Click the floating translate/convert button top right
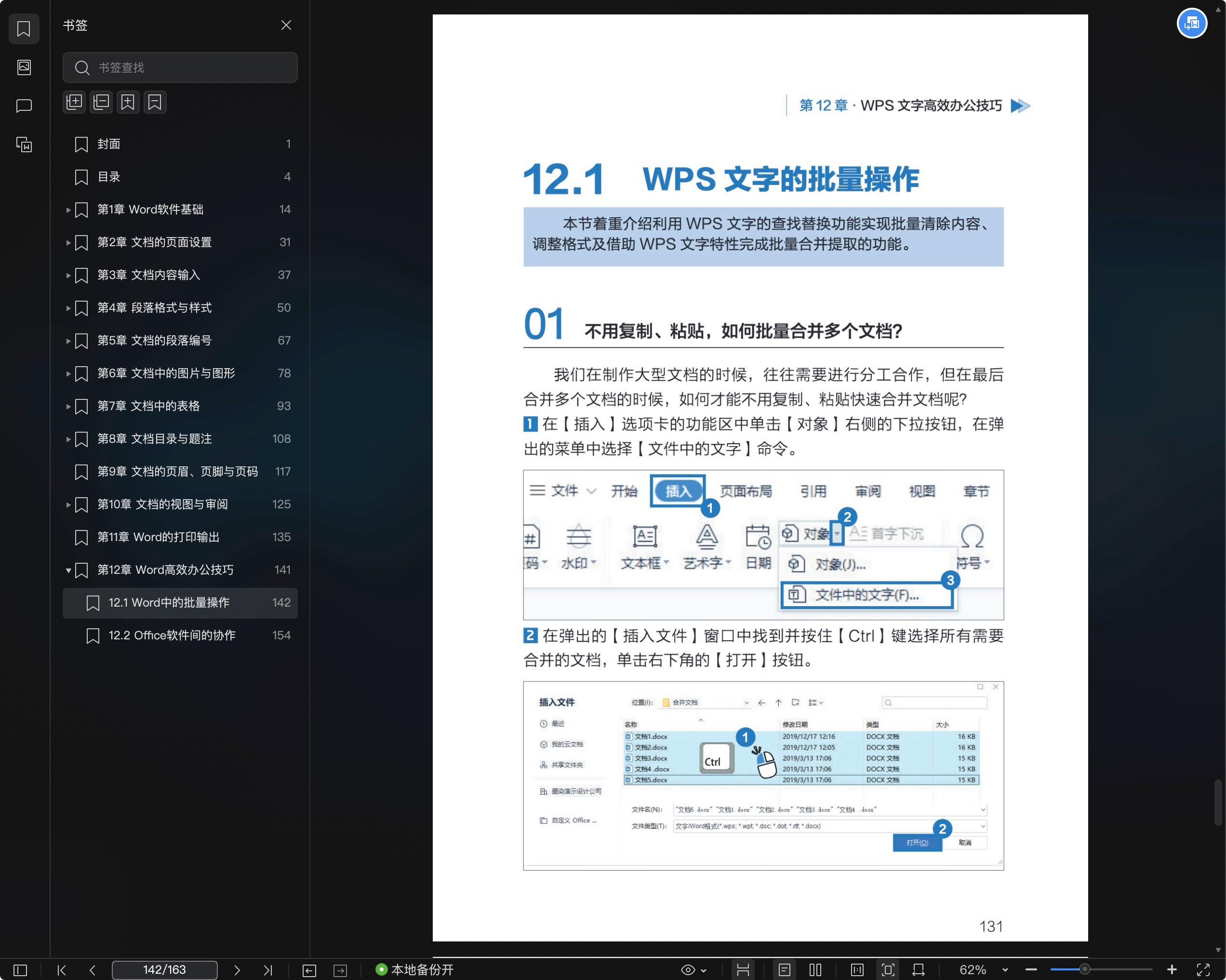This screenshot has width=1226, height=980. [x=1191, y=23]
